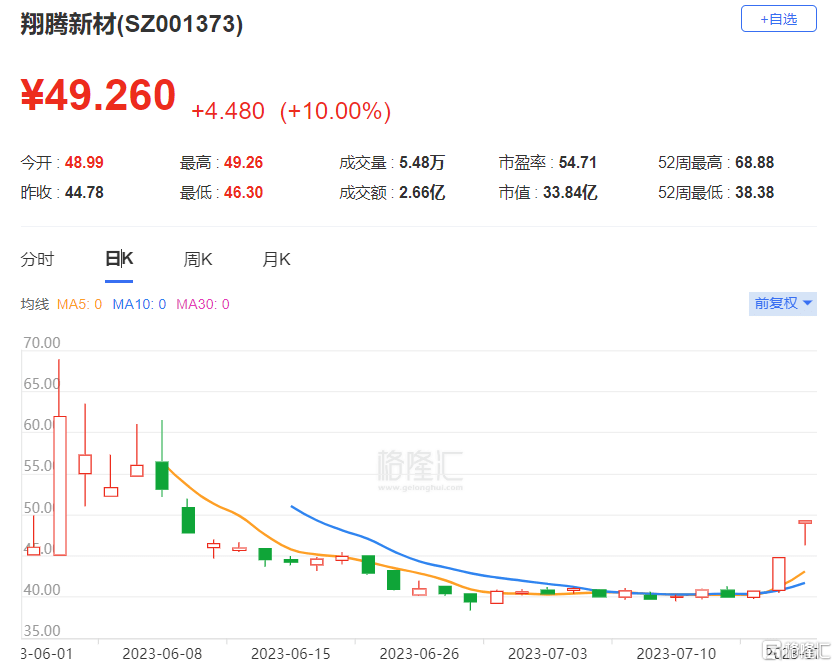Click the 52周最高 value 68.88

754,163
